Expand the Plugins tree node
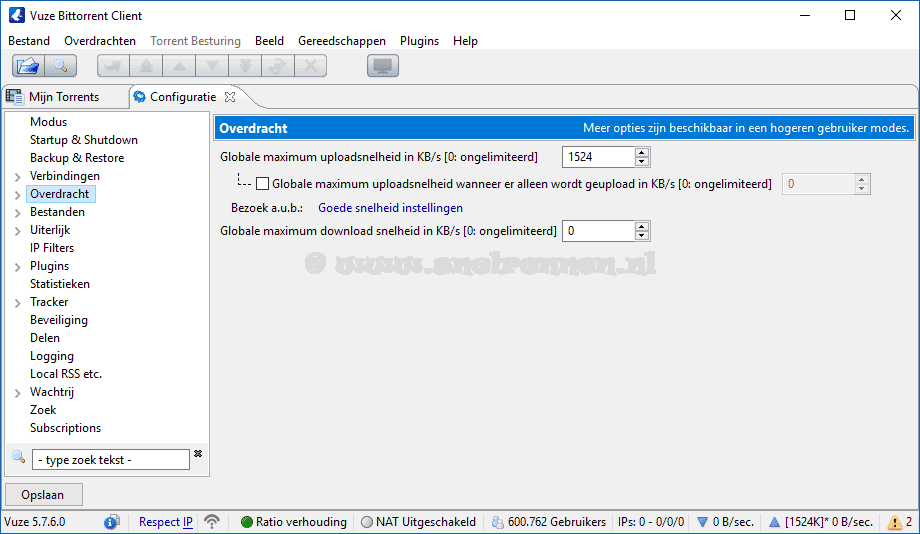920x534 pixels. tap(18, 267)
